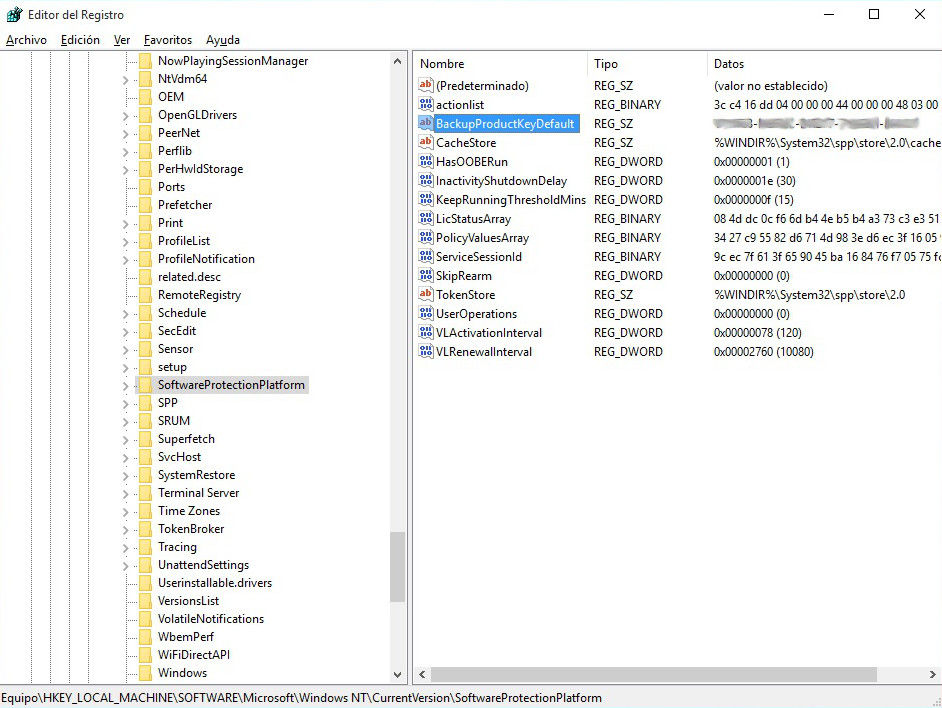Click the (Predeterminado) string value icon
Image resolution: width=942 pixels, height=708 pixels.
pyautogui.click(x=426, y=85)
